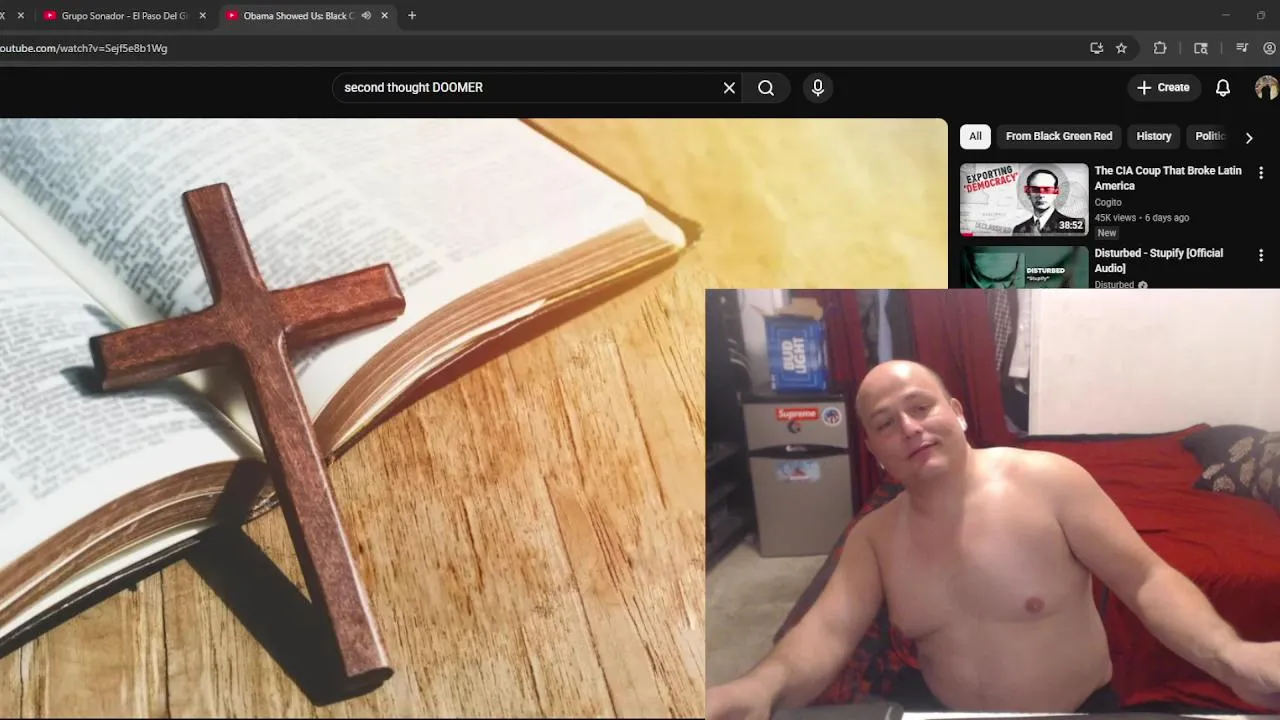The height and width of the screenshot is (720, 1280).
Task: Restore the browser window size
Action: tap(1261, 15)
